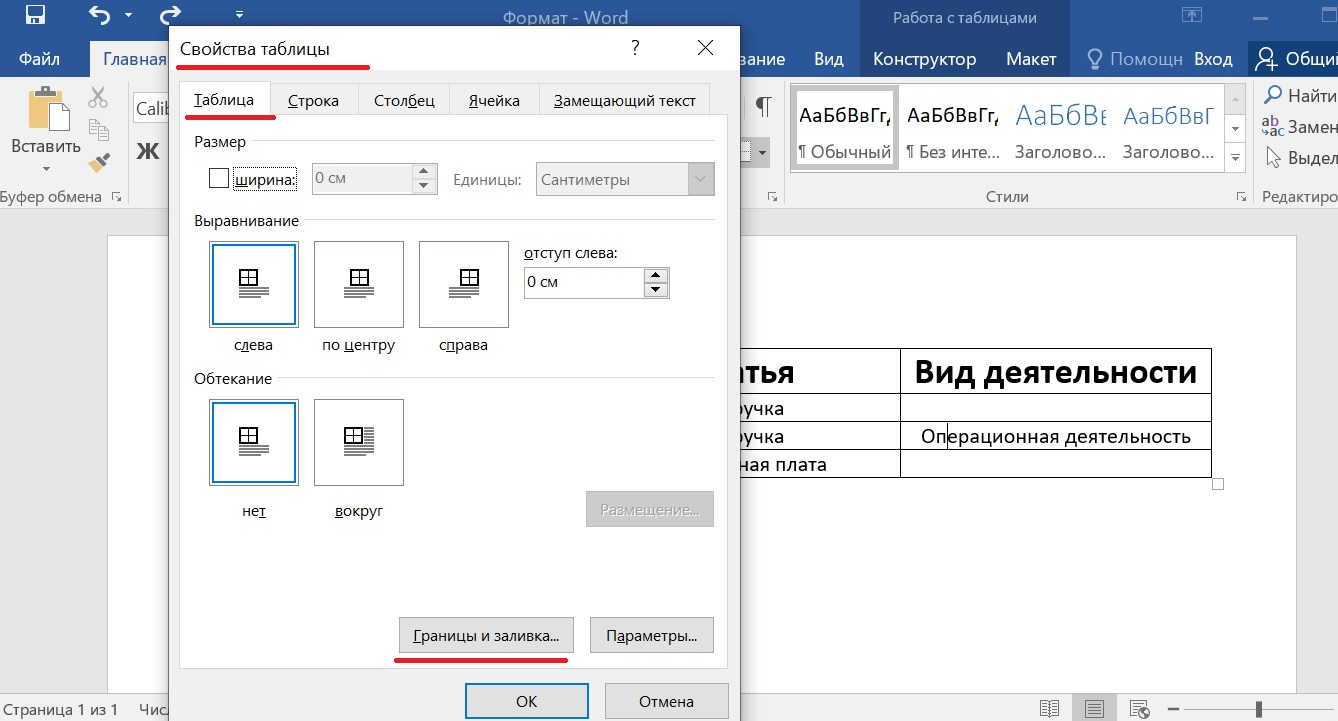Image resolution: width=1338 pixels, height=721 pixels.
Task: Switch to Read Mode view icon
Action: (1049, 709)
